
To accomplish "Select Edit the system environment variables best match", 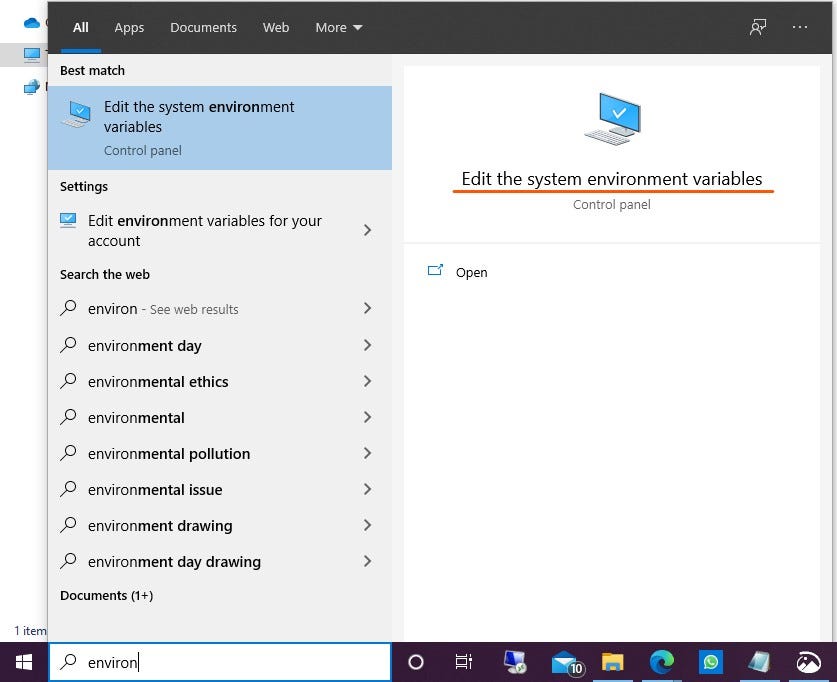I will point(220,128).
